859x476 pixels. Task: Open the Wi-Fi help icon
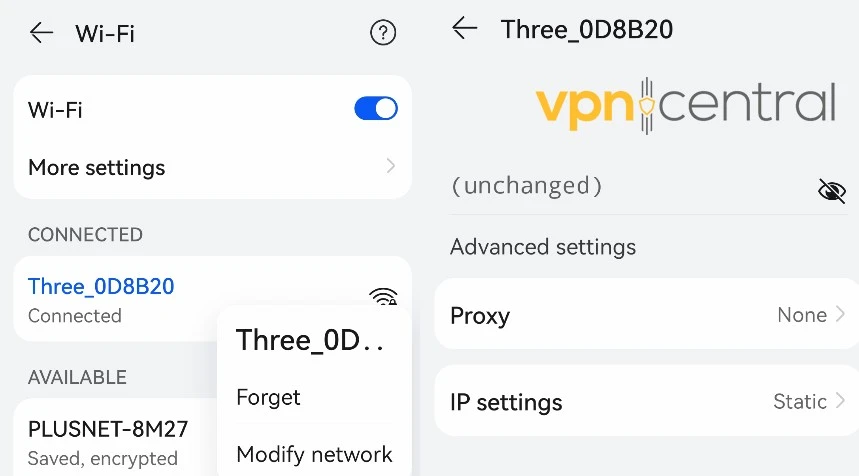(383, 33)
